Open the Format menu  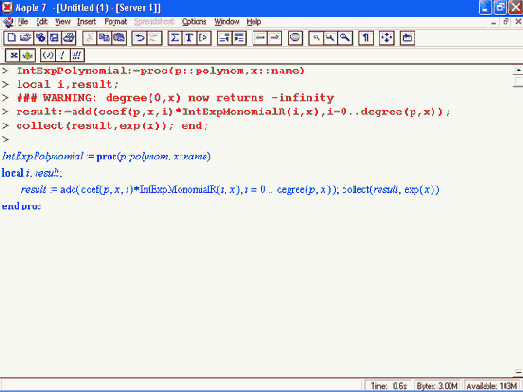[116, 22]
